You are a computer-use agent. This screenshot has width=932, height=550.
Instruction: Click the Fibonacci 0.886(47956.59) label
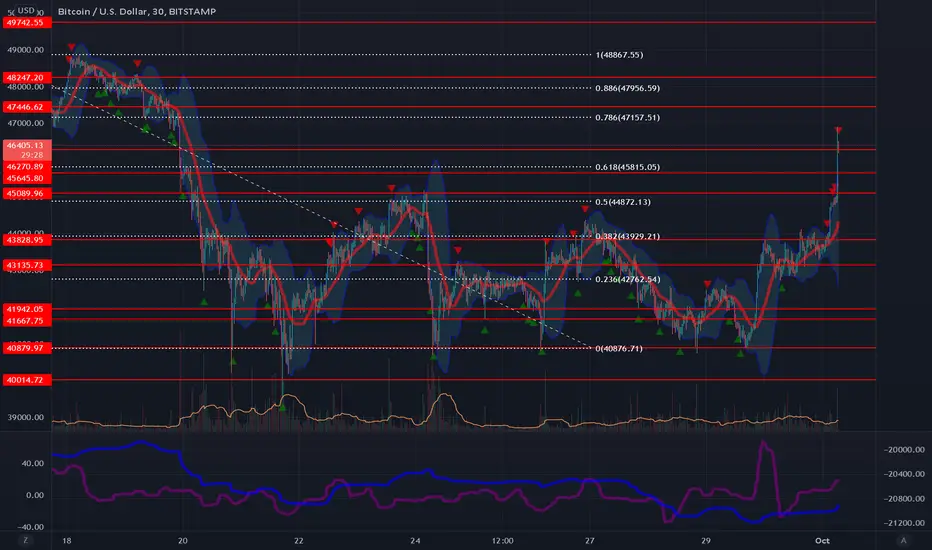tap(628, 88)
